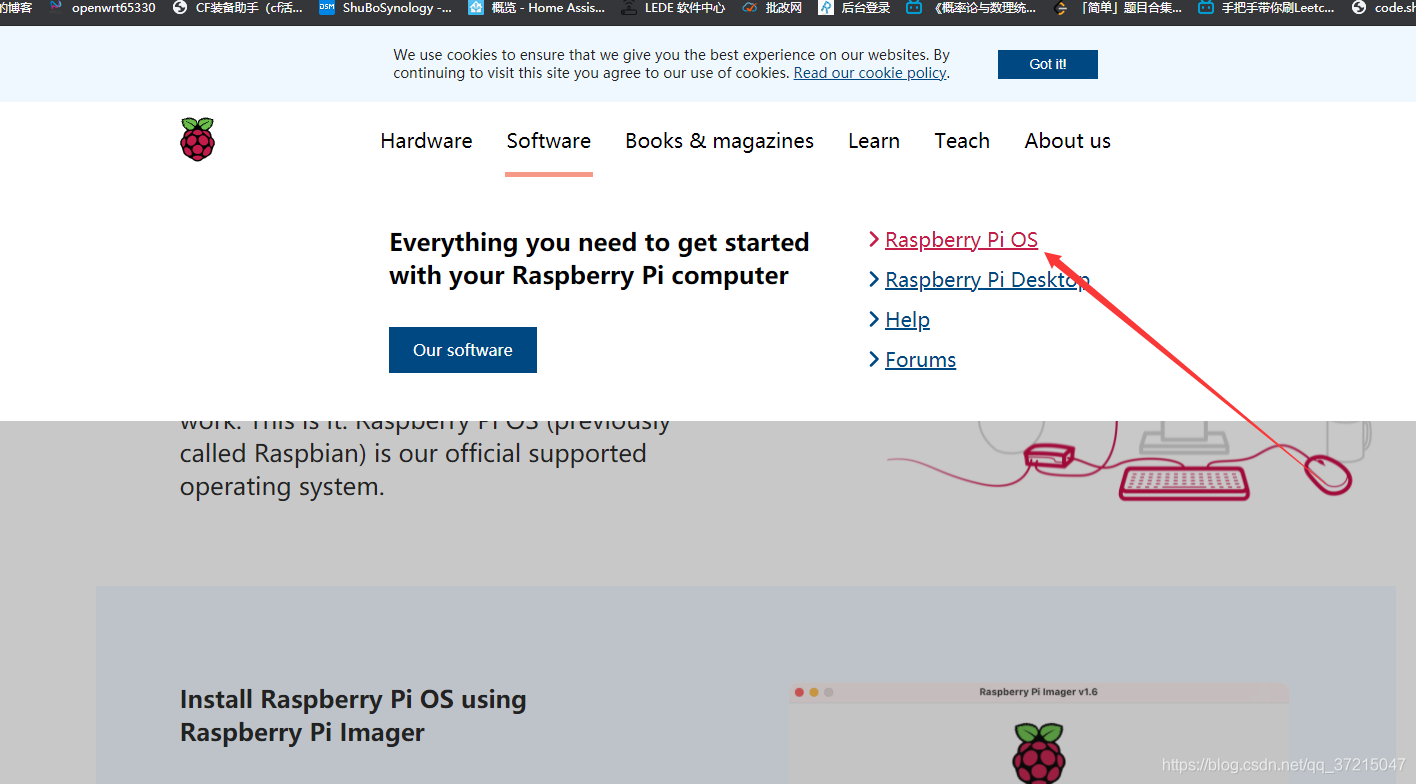Image resolution: width=1416 pixels, height=784 pixels.
Task: Open the Learn menu
Action: point(874,141)
